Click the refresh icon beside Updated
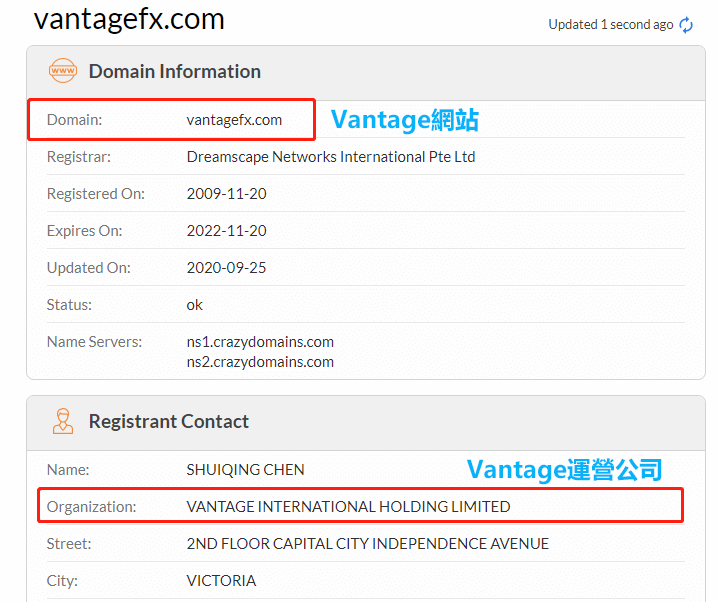Viewport: 718px width, 602px height. pyautogui.click(x=686, y=25)
